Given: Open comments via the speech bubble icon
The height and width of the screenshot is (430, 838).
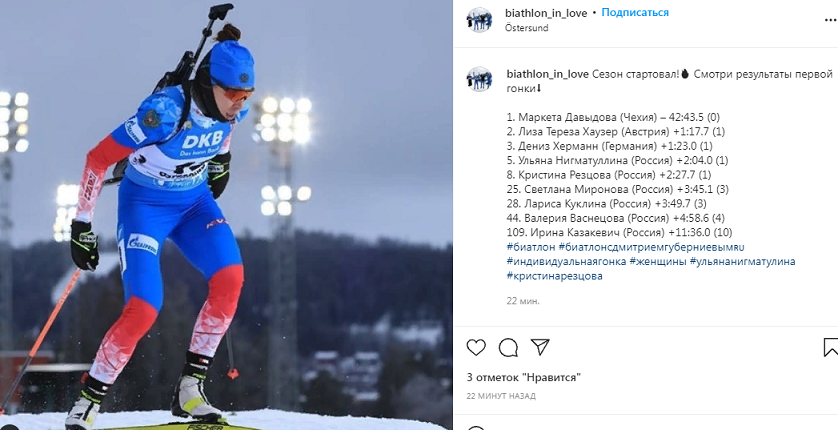Looking at the screenshot, I should click(508, 348).
